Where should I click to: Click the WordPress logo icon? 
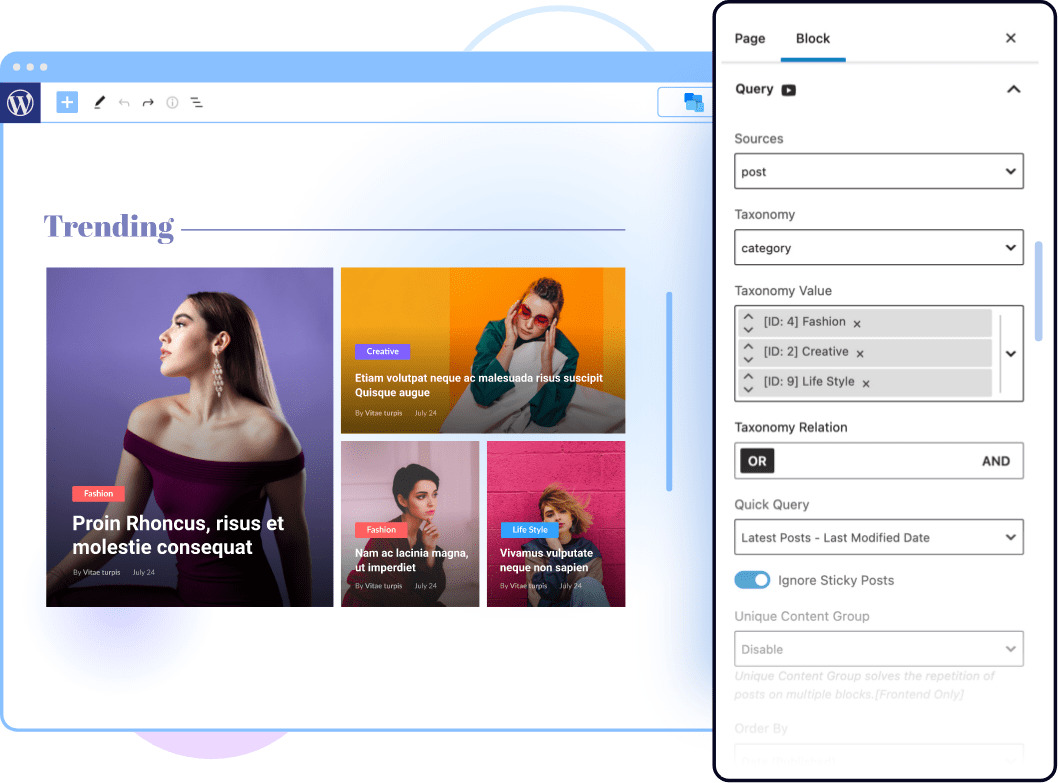[x=20, y=103]
